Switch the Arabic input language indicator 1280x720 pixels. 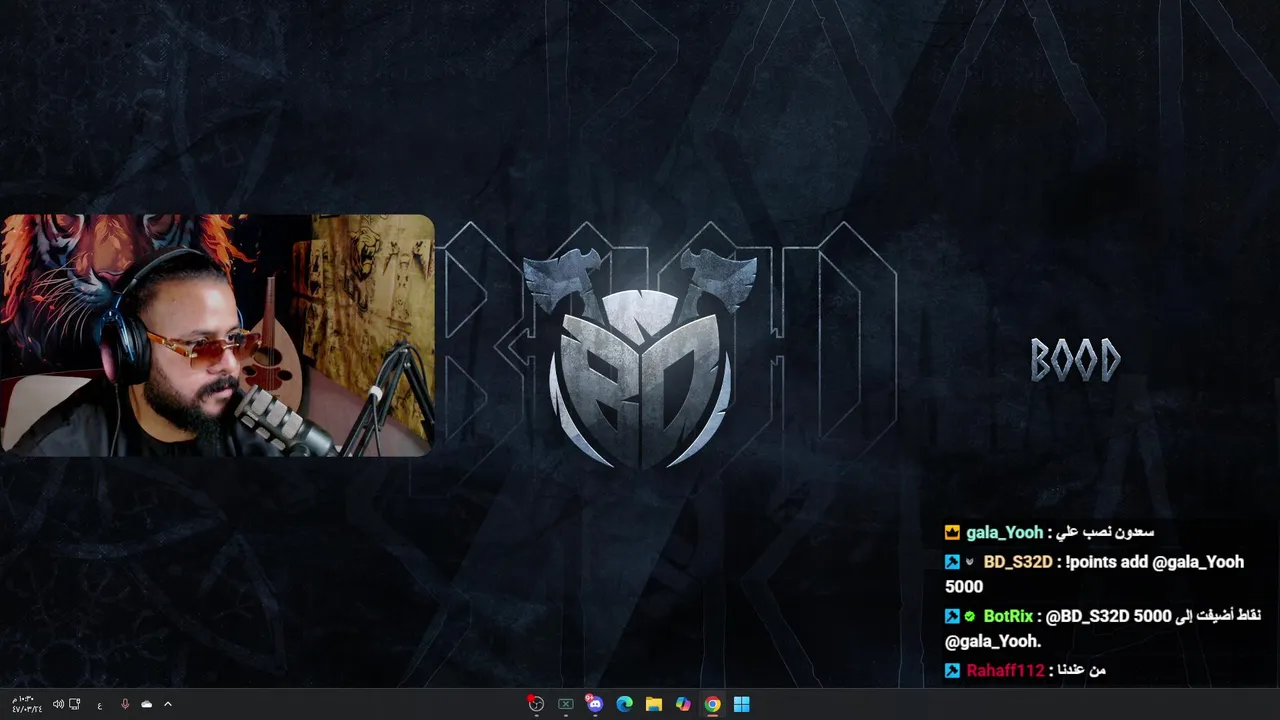pyautogui.click(x=100, y=705)
